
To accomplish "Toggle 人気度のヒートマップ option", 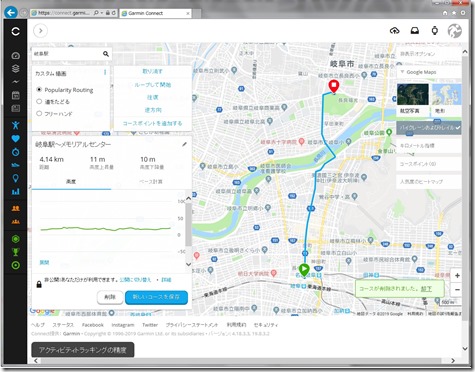I will pos(429,182).
